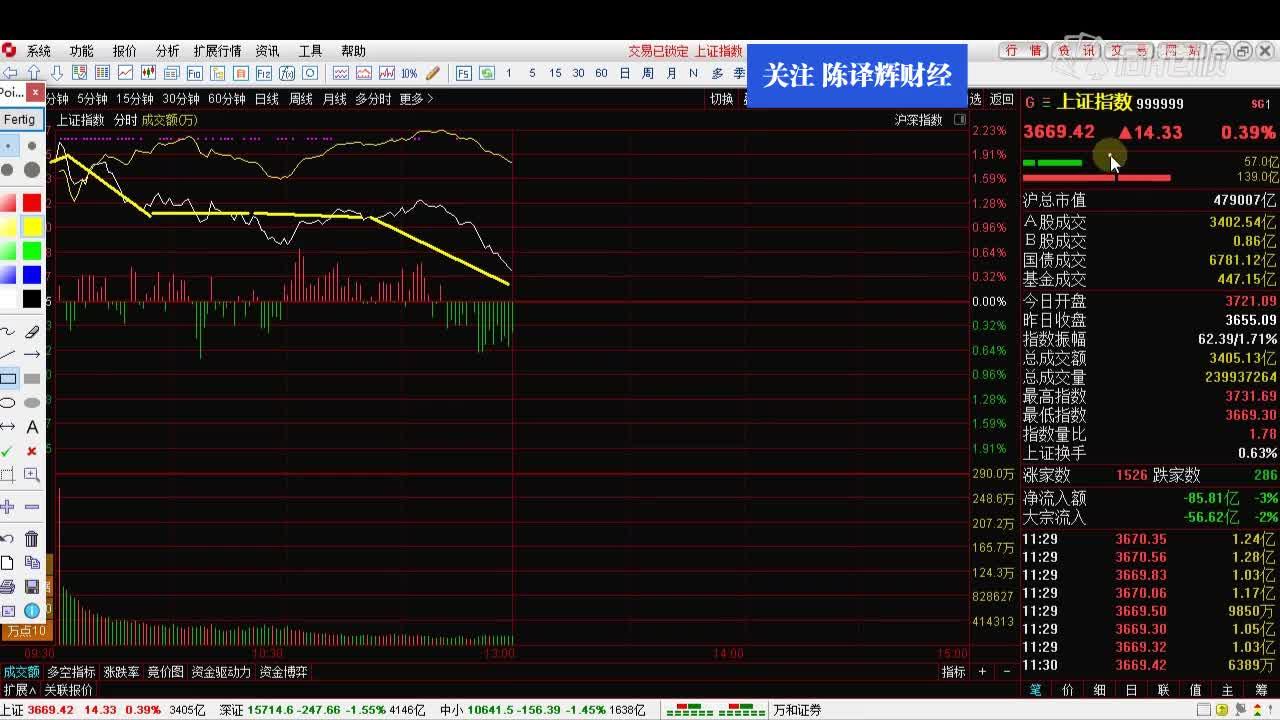The height and width of the screenshot is (720, 1280).
Task: Select the 月线 chart tab
Action: (x=335, y=99)
